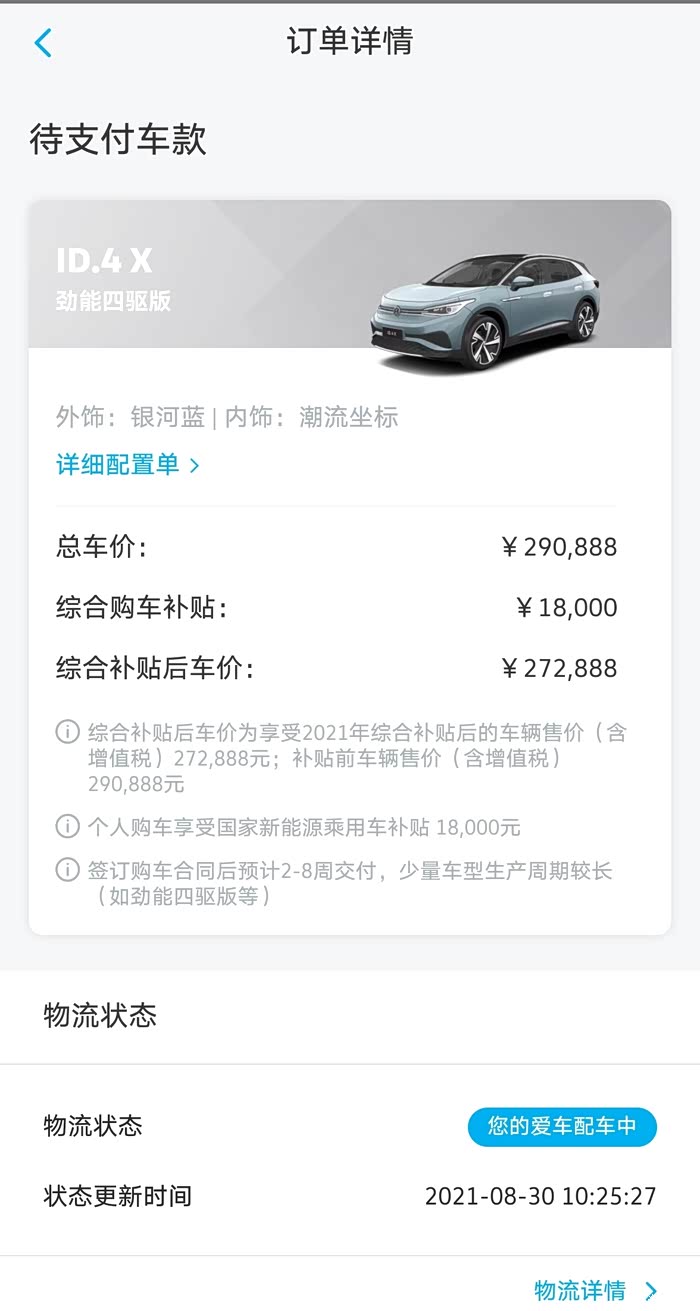700x1311 pixels.
Task: Expand 详细配置单 chevron arrow
Action: (195, 465)
